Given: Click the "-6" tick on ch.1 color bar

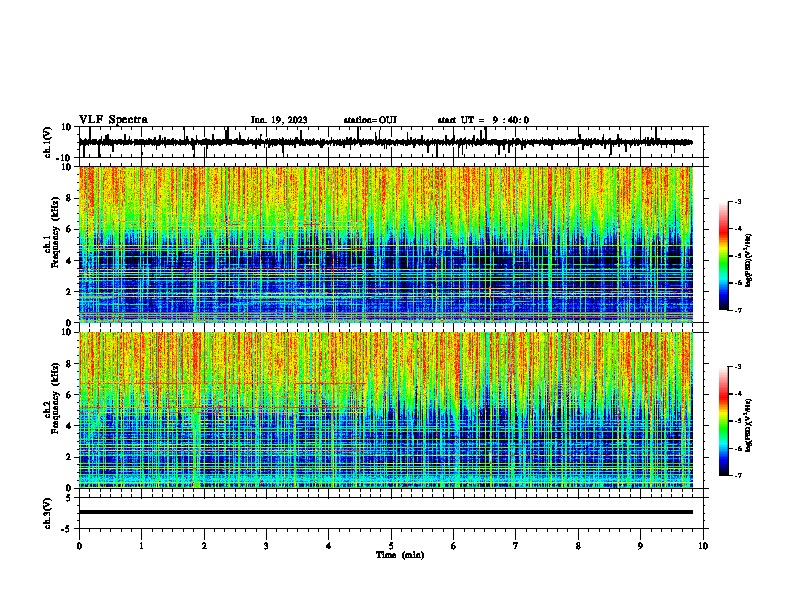Looking at the screenshot, I should (737, 283).
